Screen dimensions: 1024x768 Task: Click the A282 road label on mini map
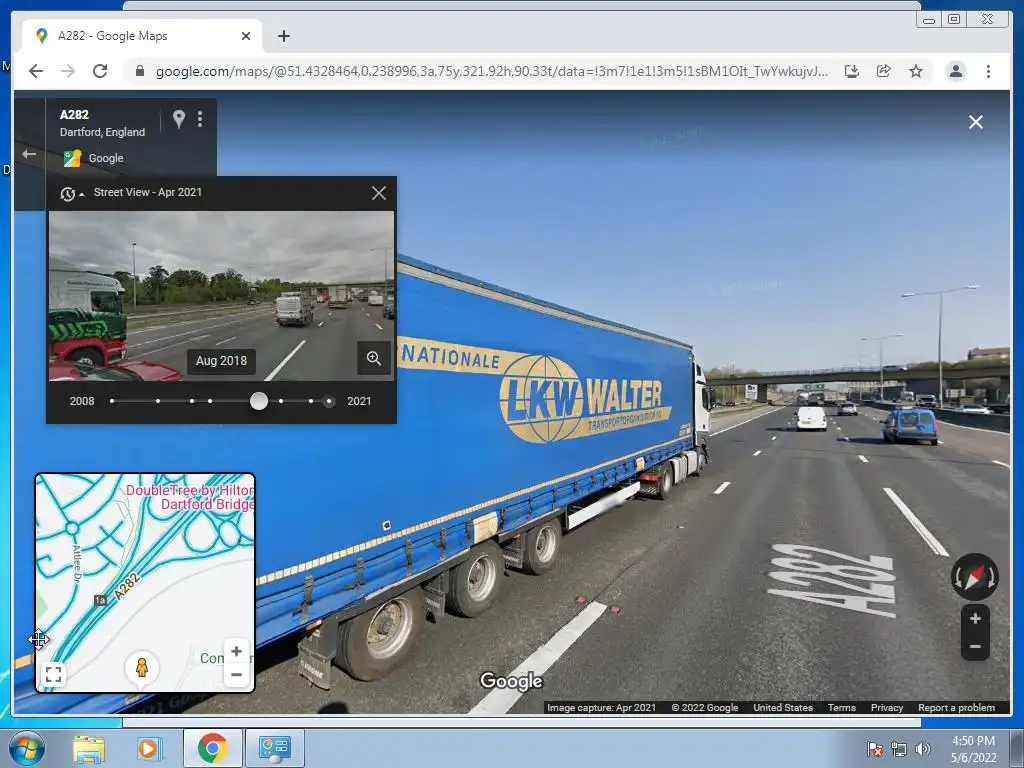(x=127, y=586)
